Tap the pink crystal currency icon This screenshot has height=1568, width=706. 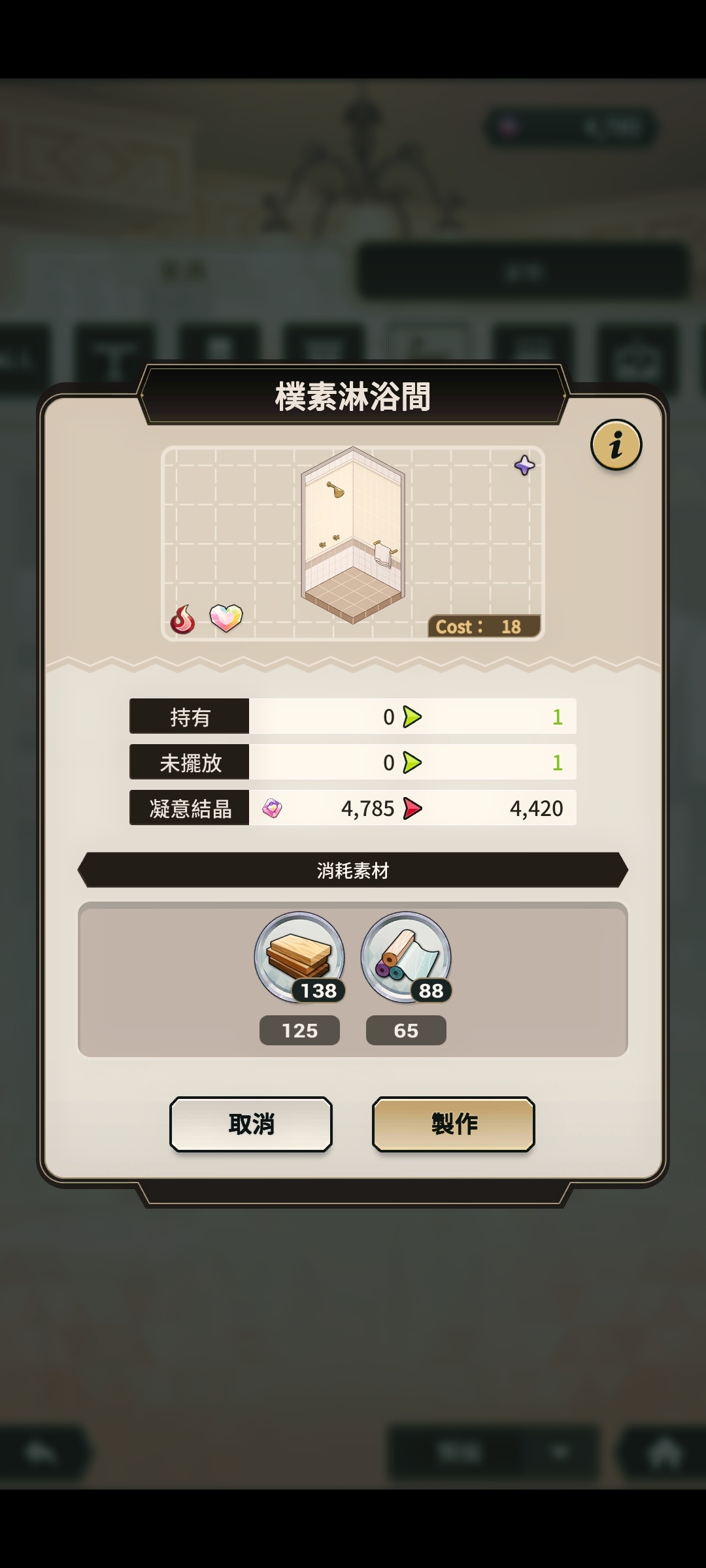(x=272, y=809)
